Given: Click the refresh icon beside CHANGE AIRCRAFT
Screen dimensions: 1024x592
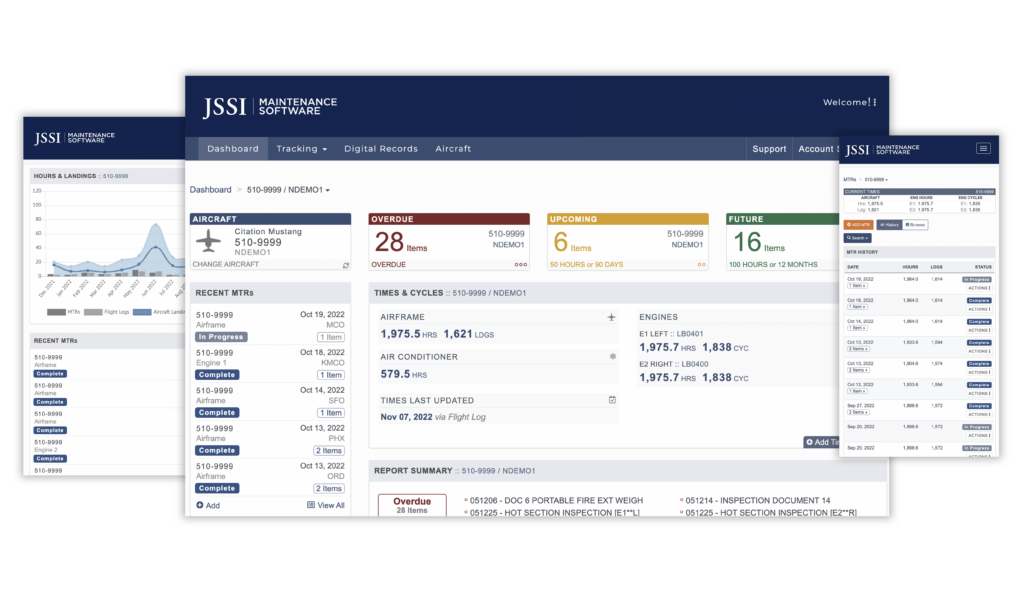Looking at the screenshot, I should (345, 265).
